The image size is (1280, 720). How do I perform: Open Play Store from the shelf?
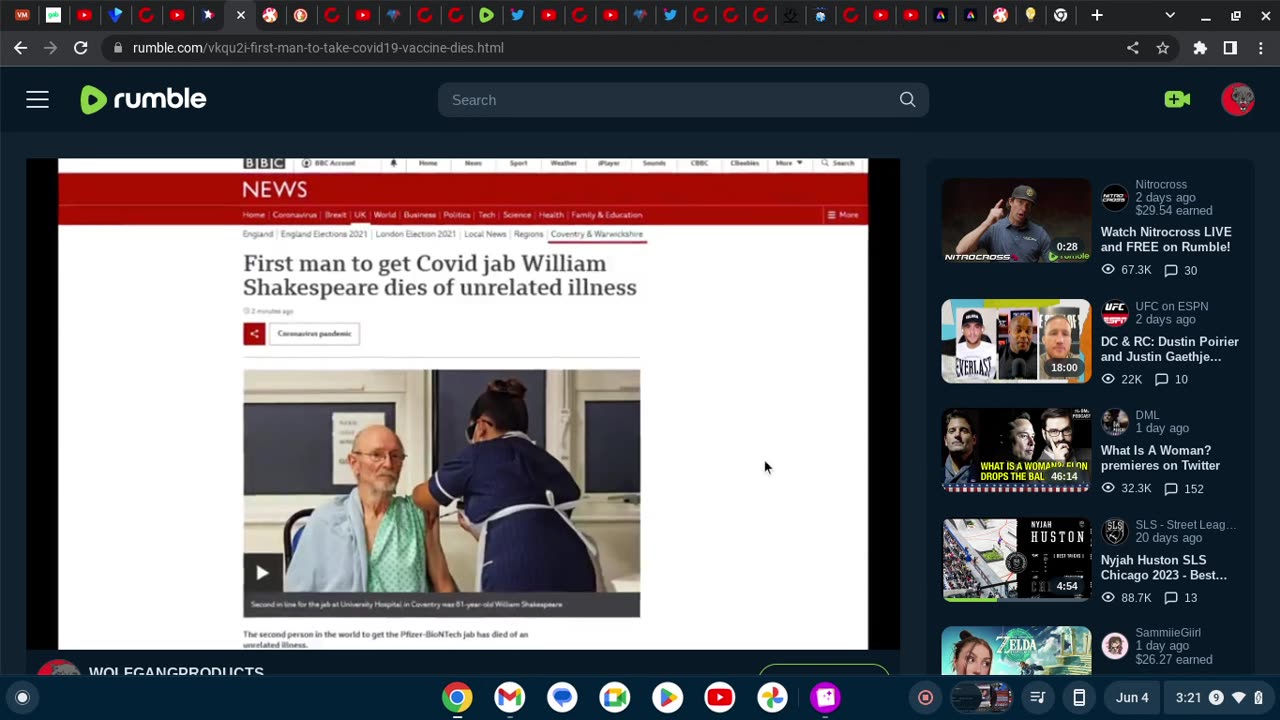tap(667, 697)
